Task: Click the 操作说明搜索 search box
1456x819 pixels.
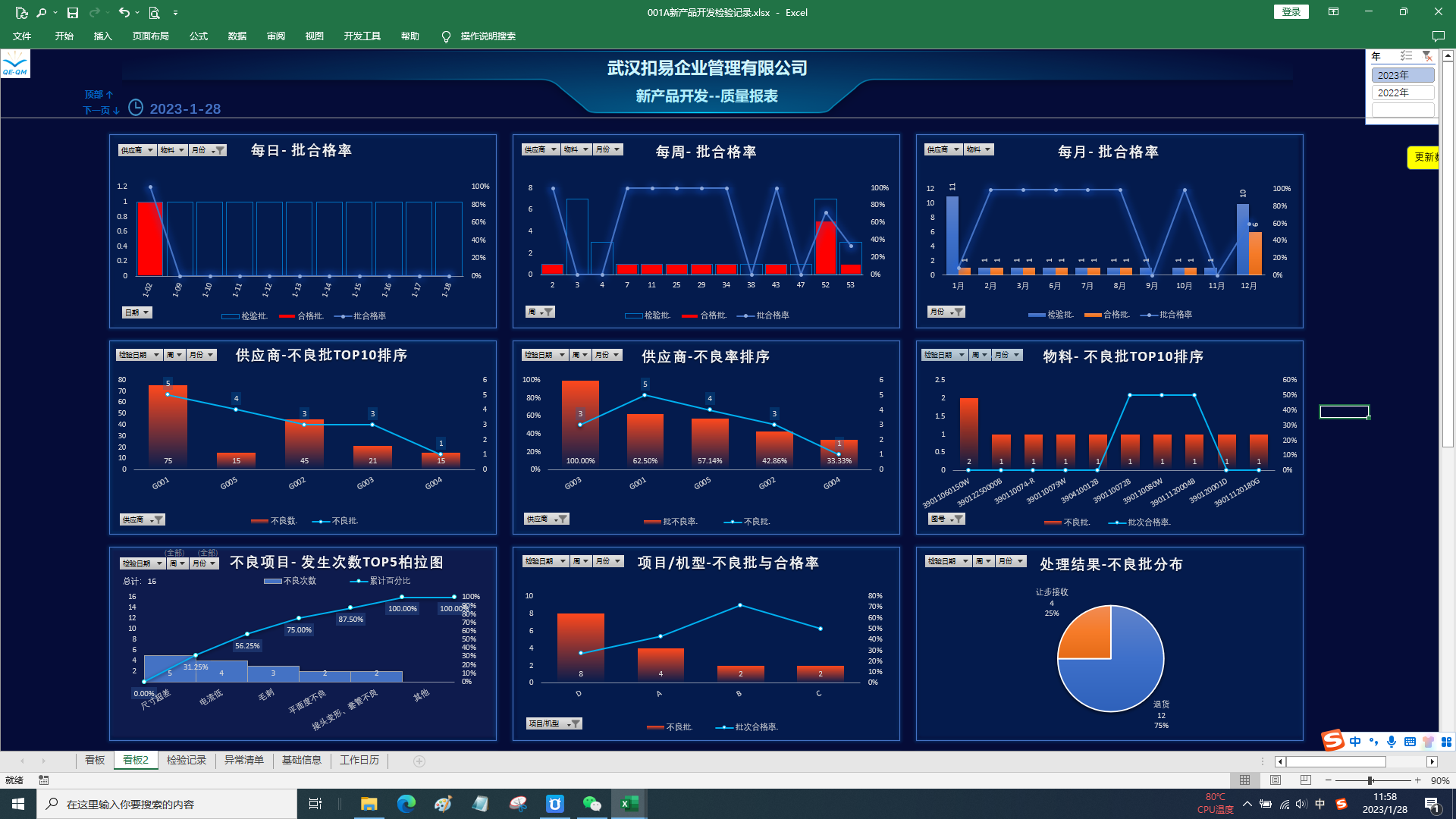Action: pyautogui.click(x=488, y=36)
